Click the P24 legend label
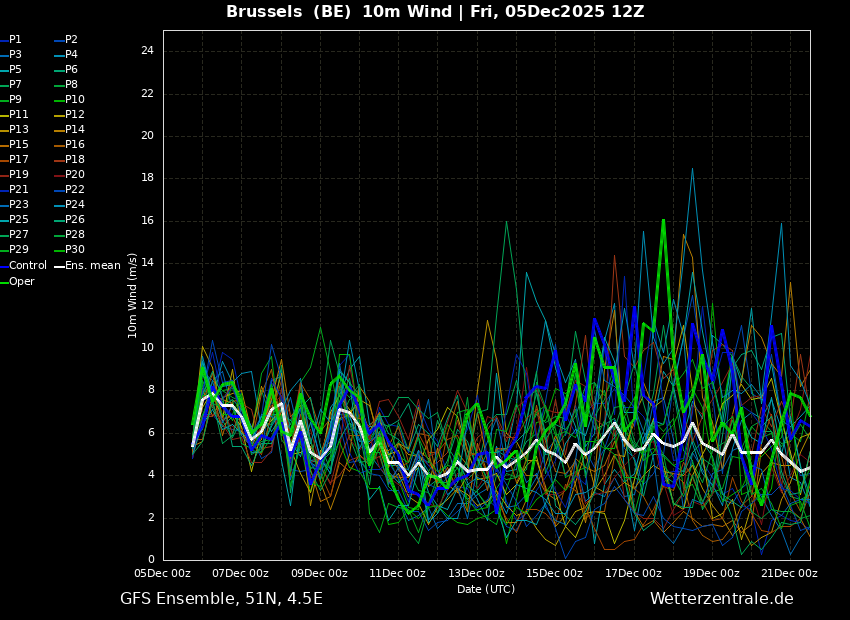The image size is (850, 620). tap(75, 205)
